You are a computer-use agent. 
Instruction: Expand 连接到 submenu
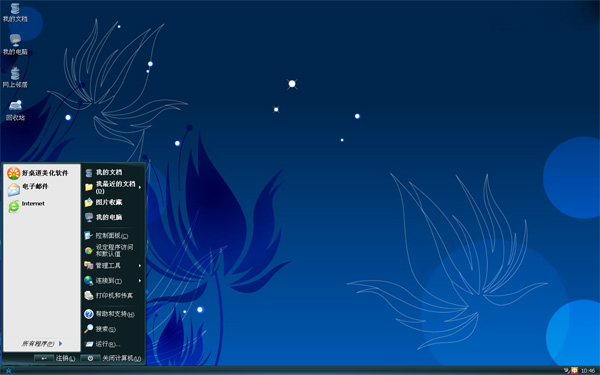[x=113, y=280]
